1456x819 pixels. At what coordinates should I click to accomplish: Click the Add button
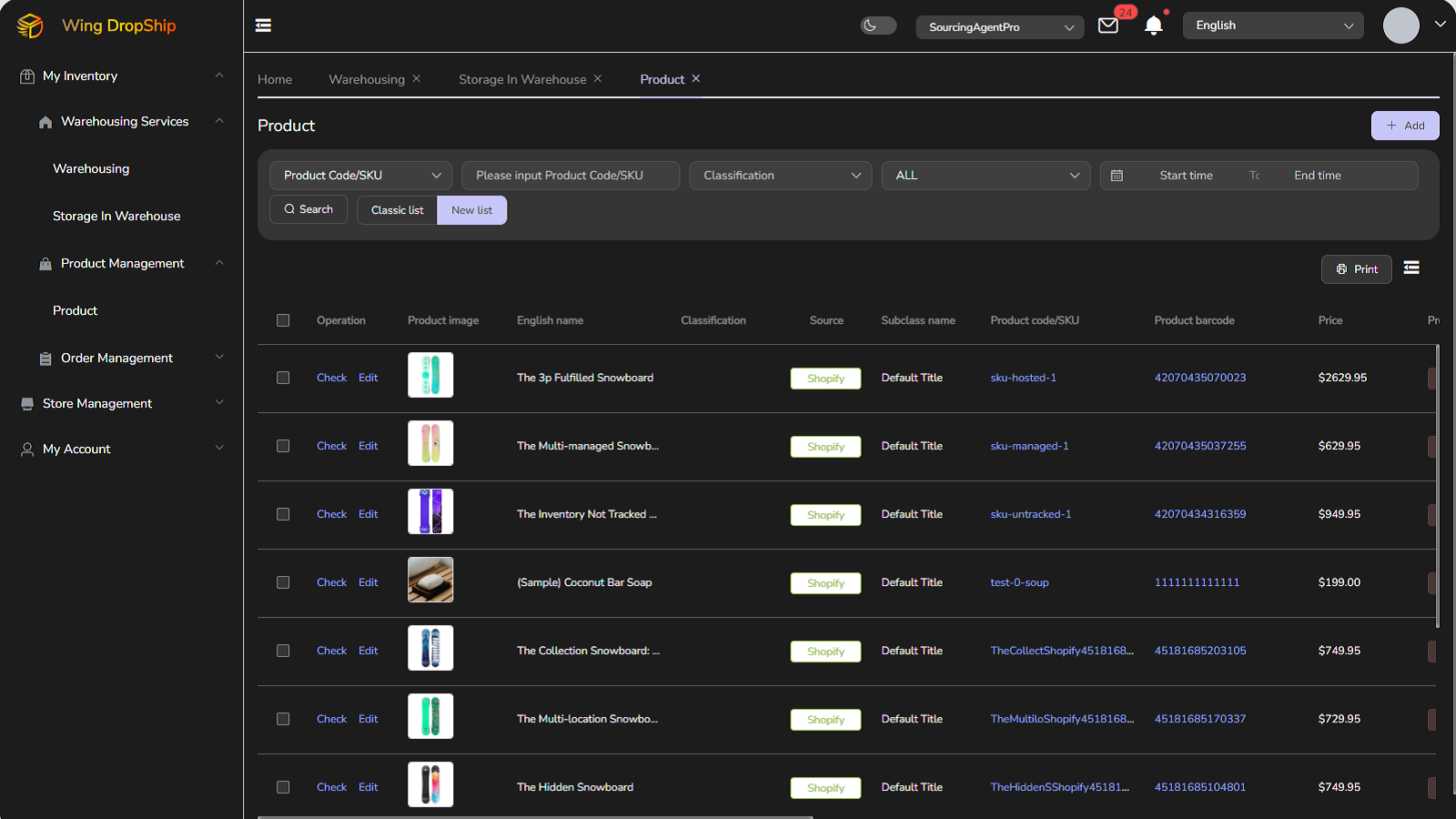pos(1404,125)
